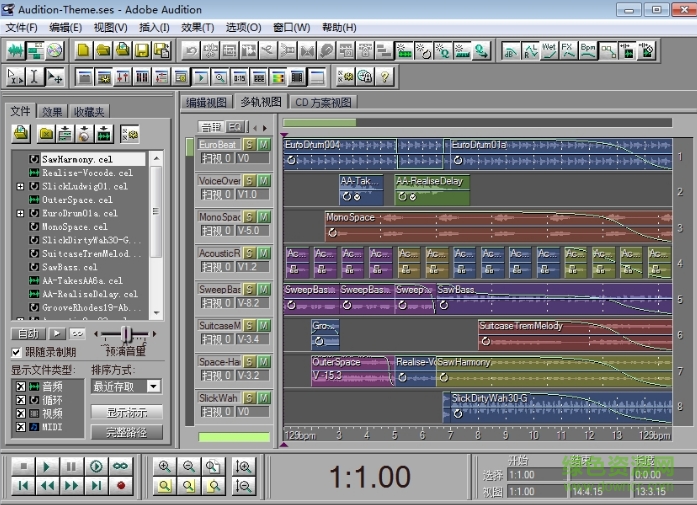This screenshot has width=697, height=505.
Task: Open the 排序方式 sort dropdown
Action: (153, 386)
